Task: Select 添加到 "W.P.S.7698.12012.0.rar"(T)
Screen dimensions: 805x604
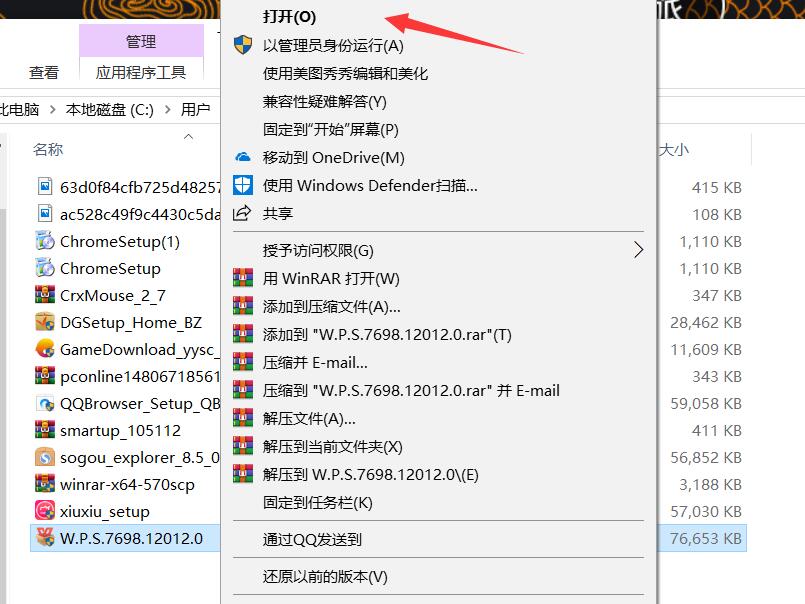Action: click(x=387, y=334)
